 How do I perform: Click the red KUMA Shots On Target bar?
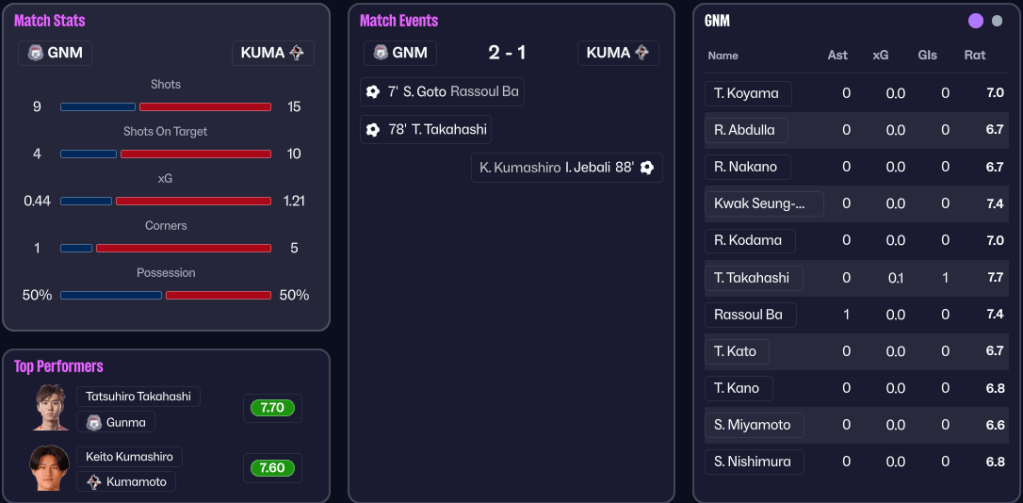coord(195,154)
